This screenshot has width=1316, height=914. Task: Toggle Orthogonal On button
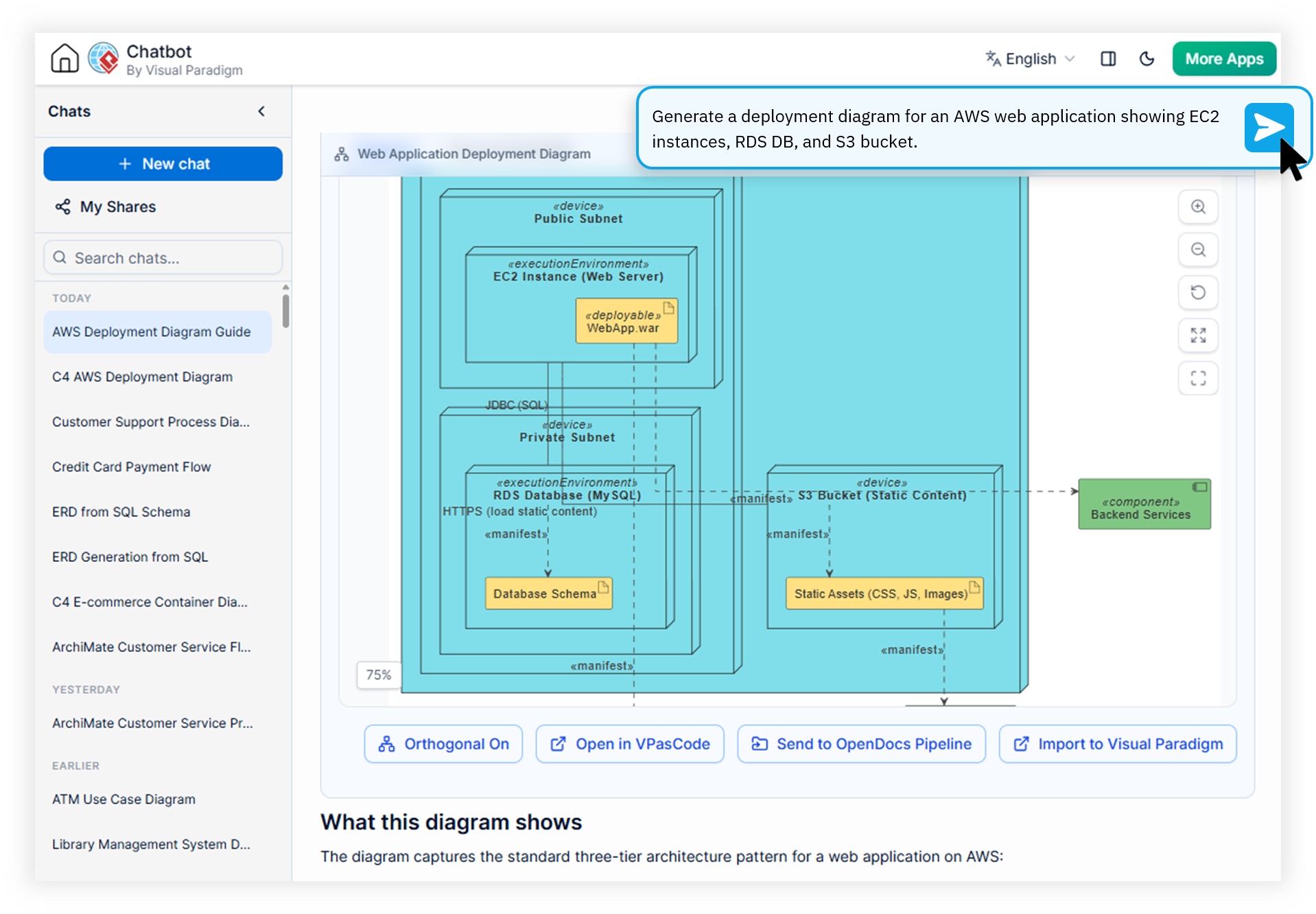point(443,744)
